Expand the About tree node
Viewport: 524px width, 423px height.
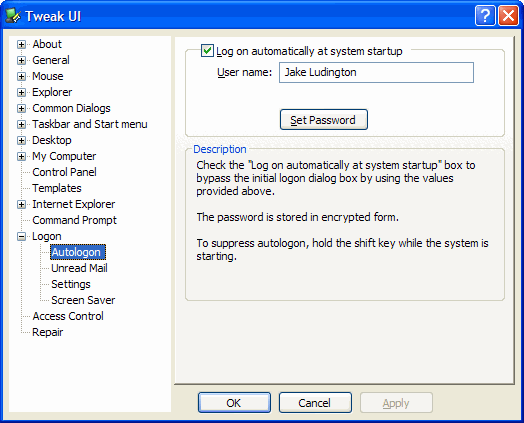pyautogui.click(x=21, y=44)
